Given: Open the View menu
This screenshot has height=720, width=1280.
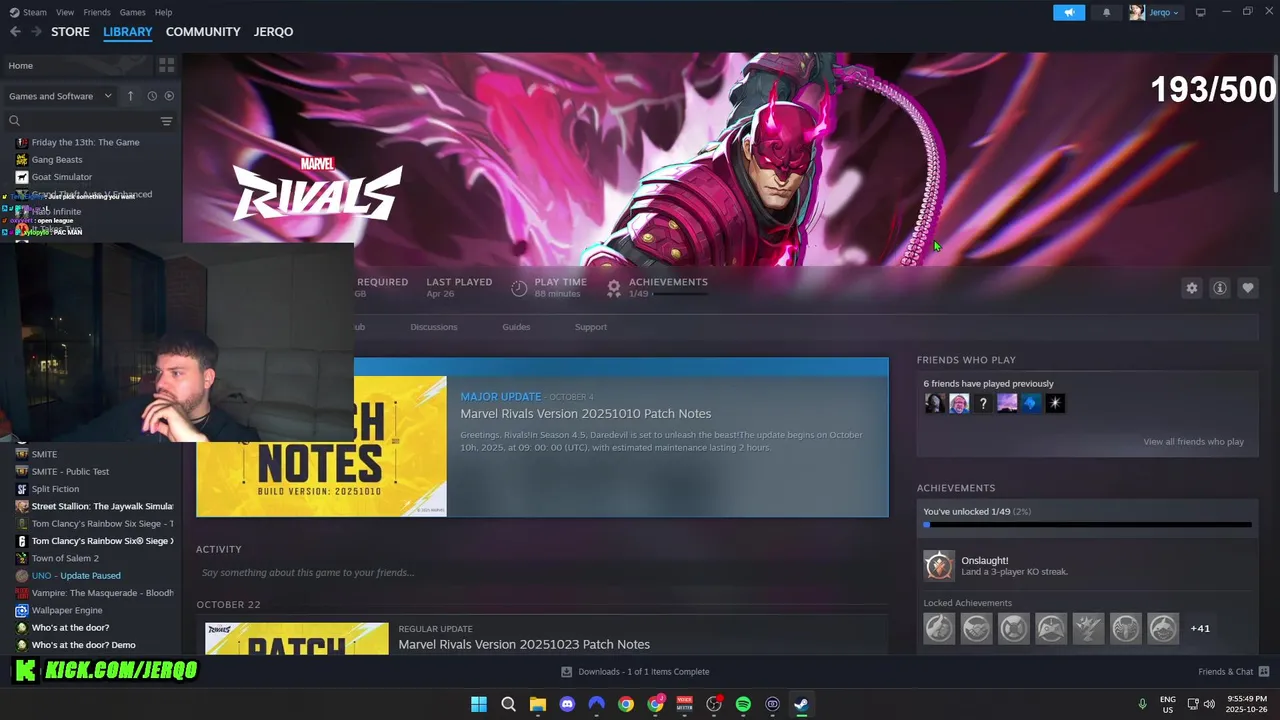Looking at the screenshot, I should point(65,12).
